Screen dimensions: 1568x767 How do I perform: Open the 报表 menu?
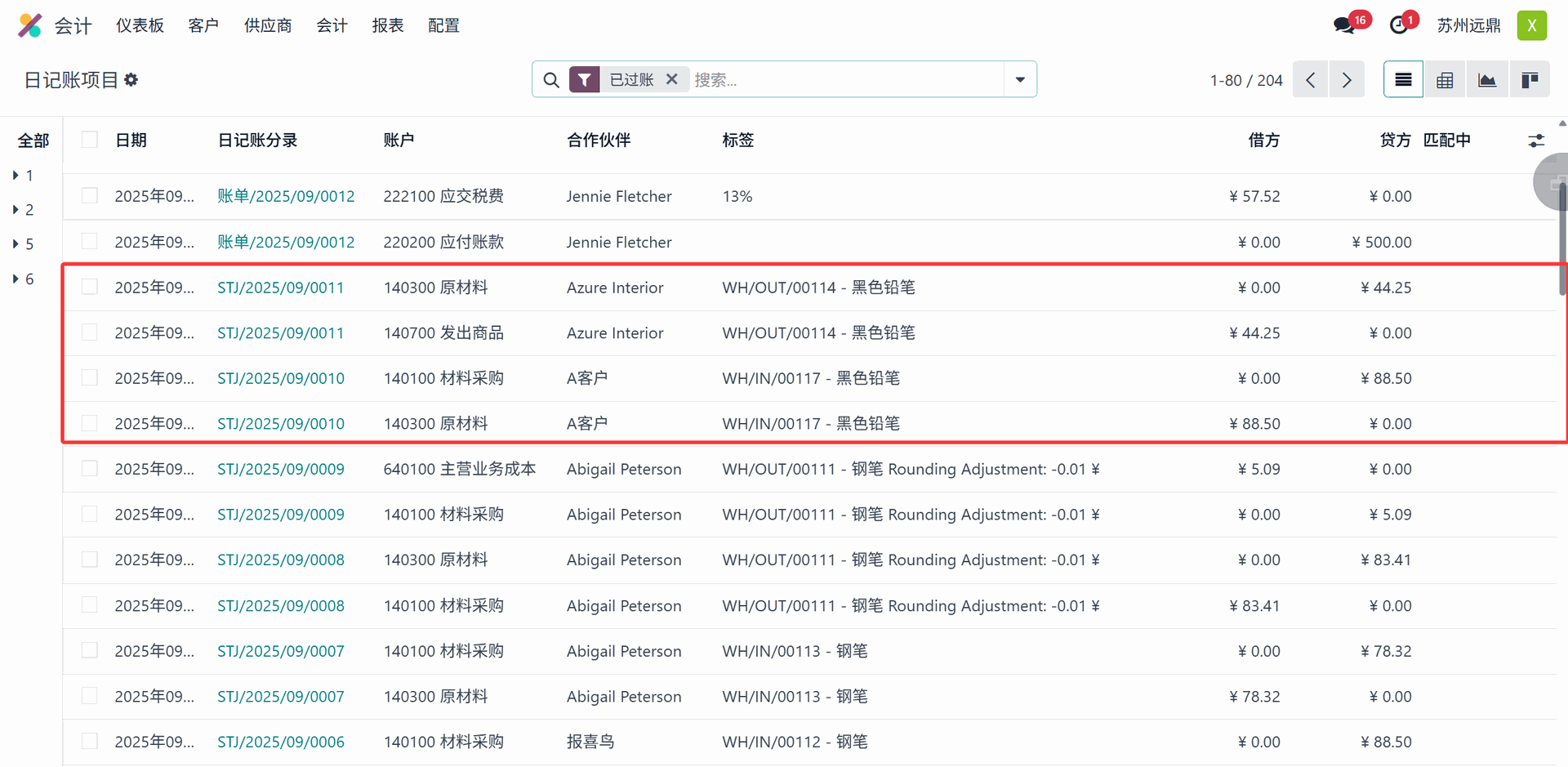click(388, 25)
